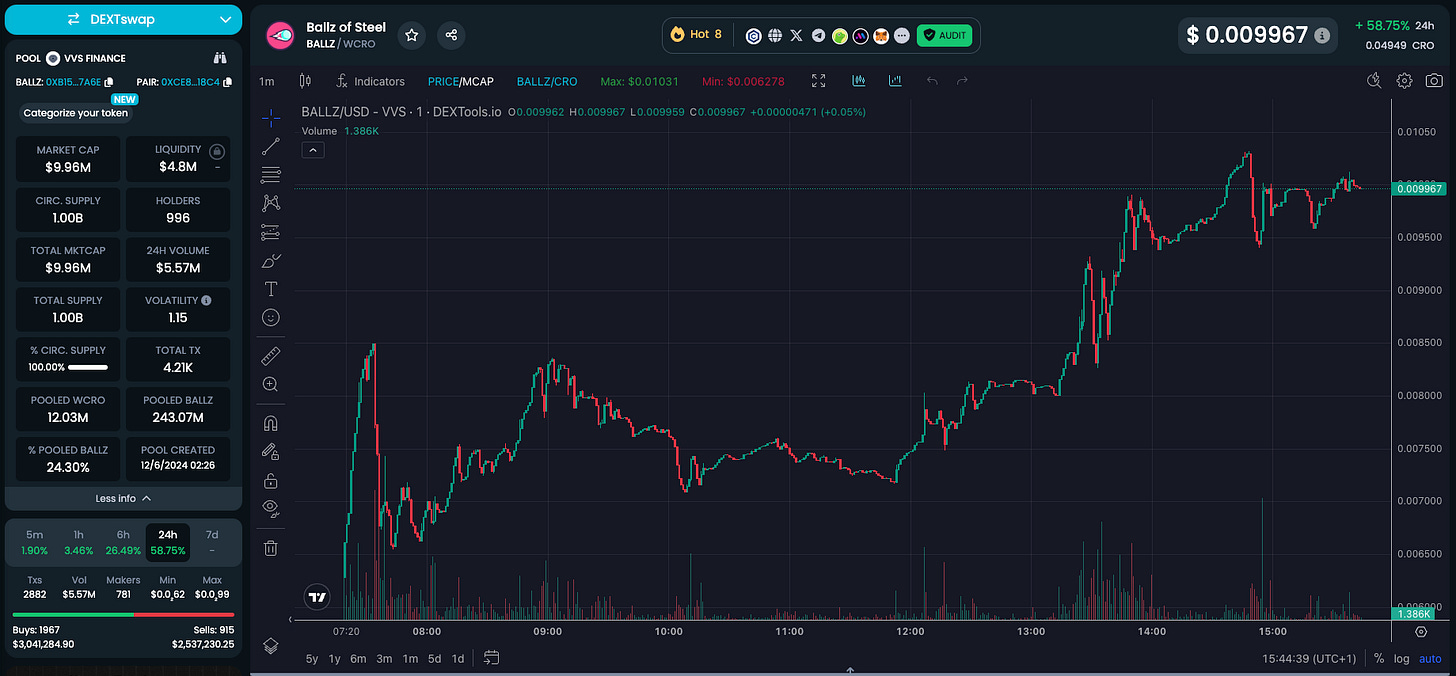Take a chart snapshot with camera
Image resolution: width=1456 pixels, height=676 pixels.
click(x=1434, y=81)
